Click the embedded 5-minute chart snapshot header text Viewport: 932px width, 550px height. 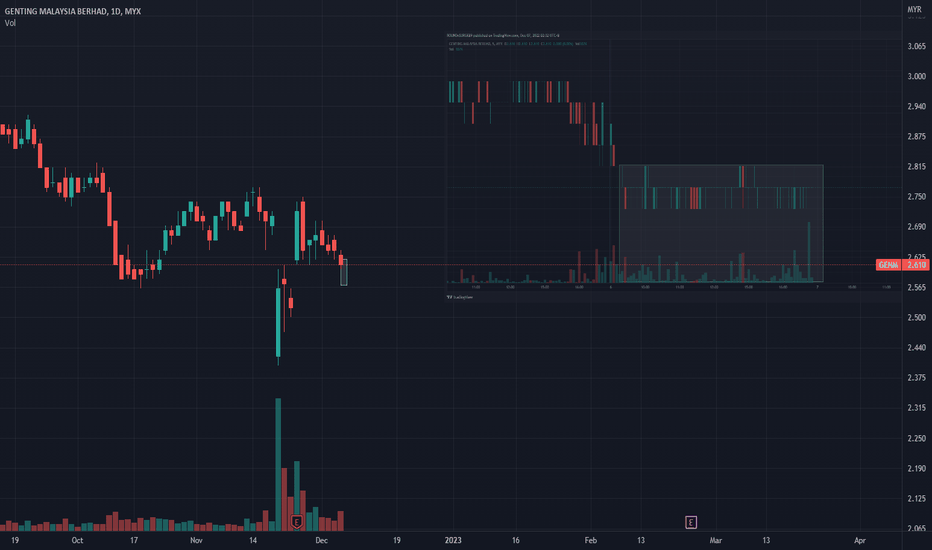(502, 36)
